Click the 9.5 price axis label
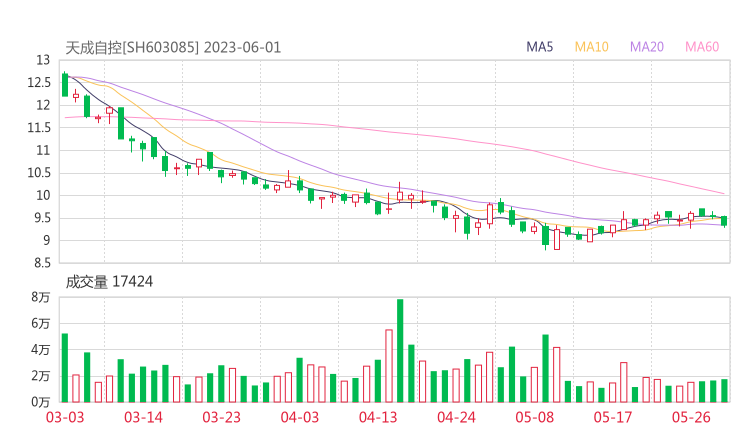Viewport: 740px width, 440px height. tap(41, 218)
